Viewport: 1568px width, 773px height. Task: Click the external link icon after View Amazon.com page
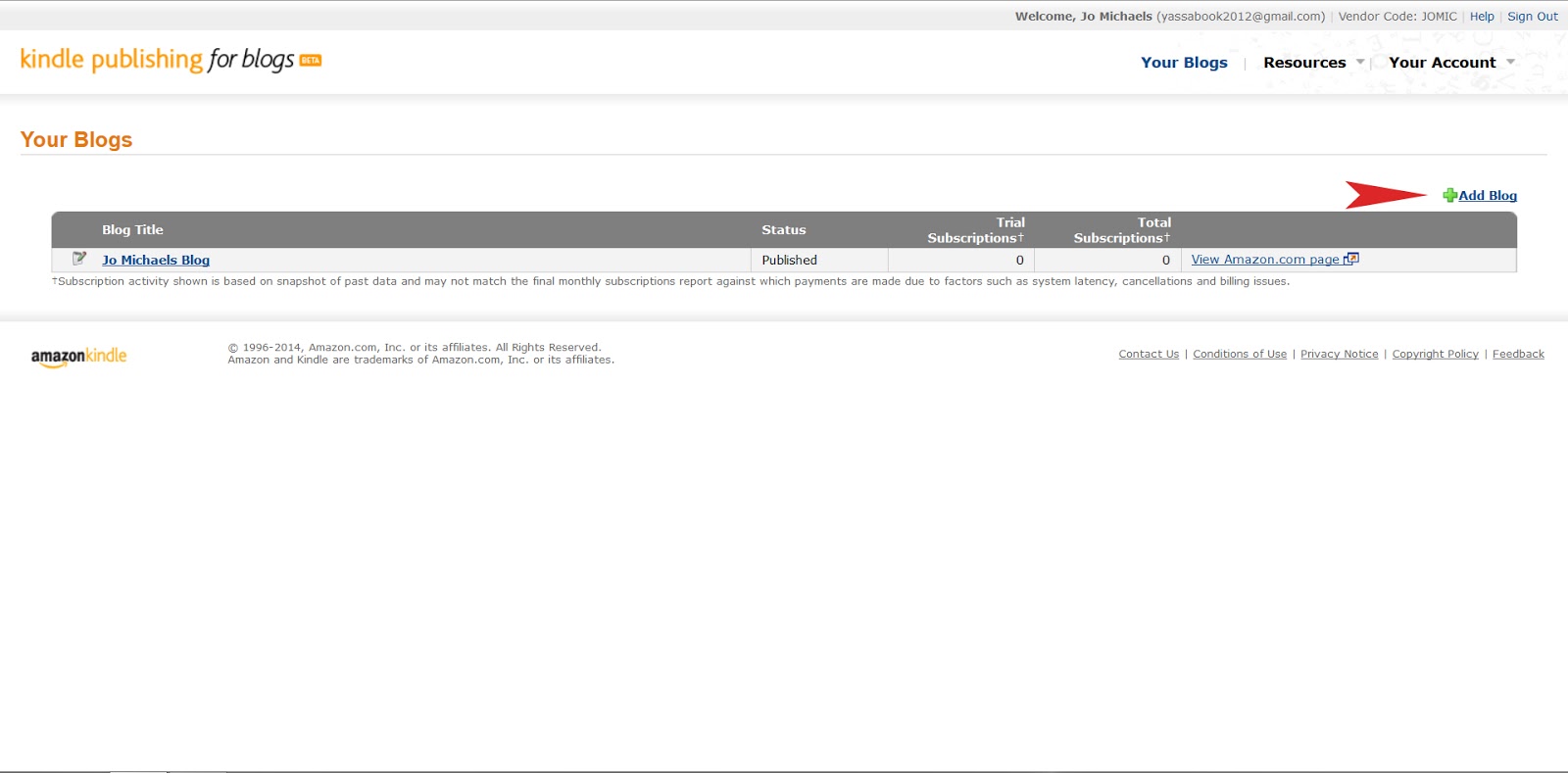click(1351, 259)
